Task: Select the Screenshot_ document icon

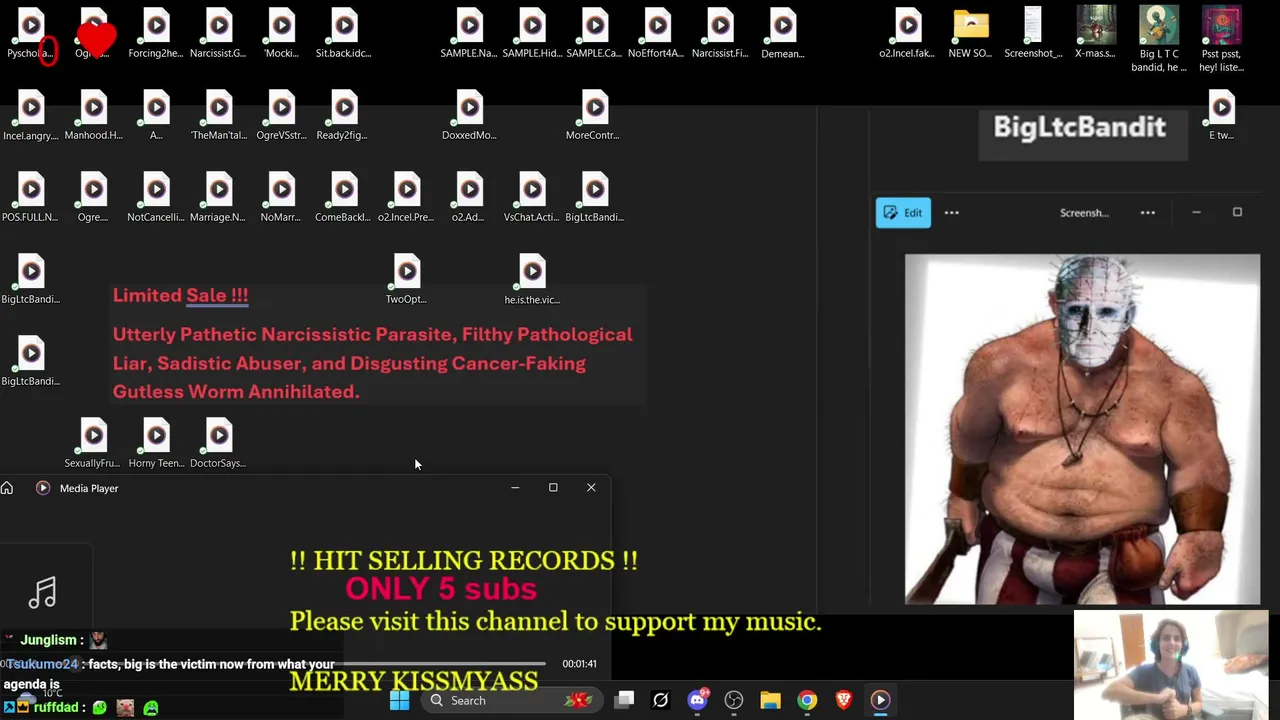Action: pos(1033,34)
